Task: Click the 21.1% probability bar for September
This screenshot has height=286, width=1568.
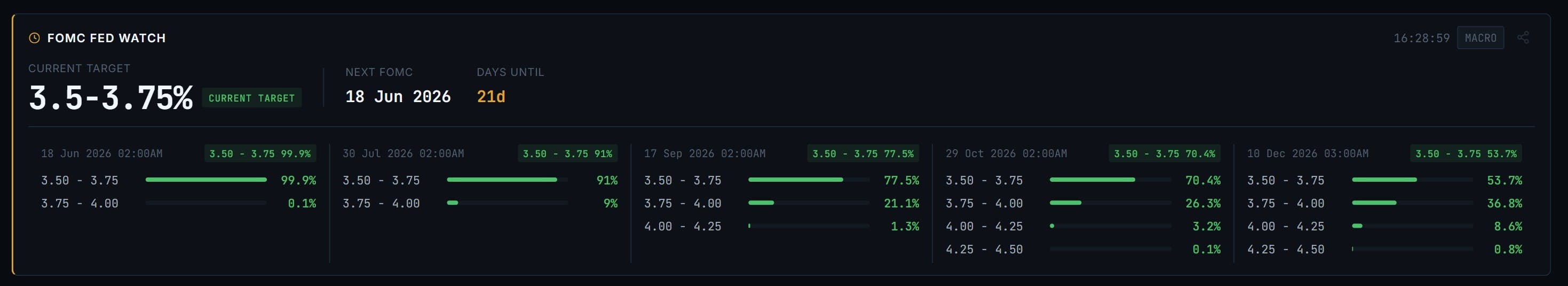Action: (809, 203)
